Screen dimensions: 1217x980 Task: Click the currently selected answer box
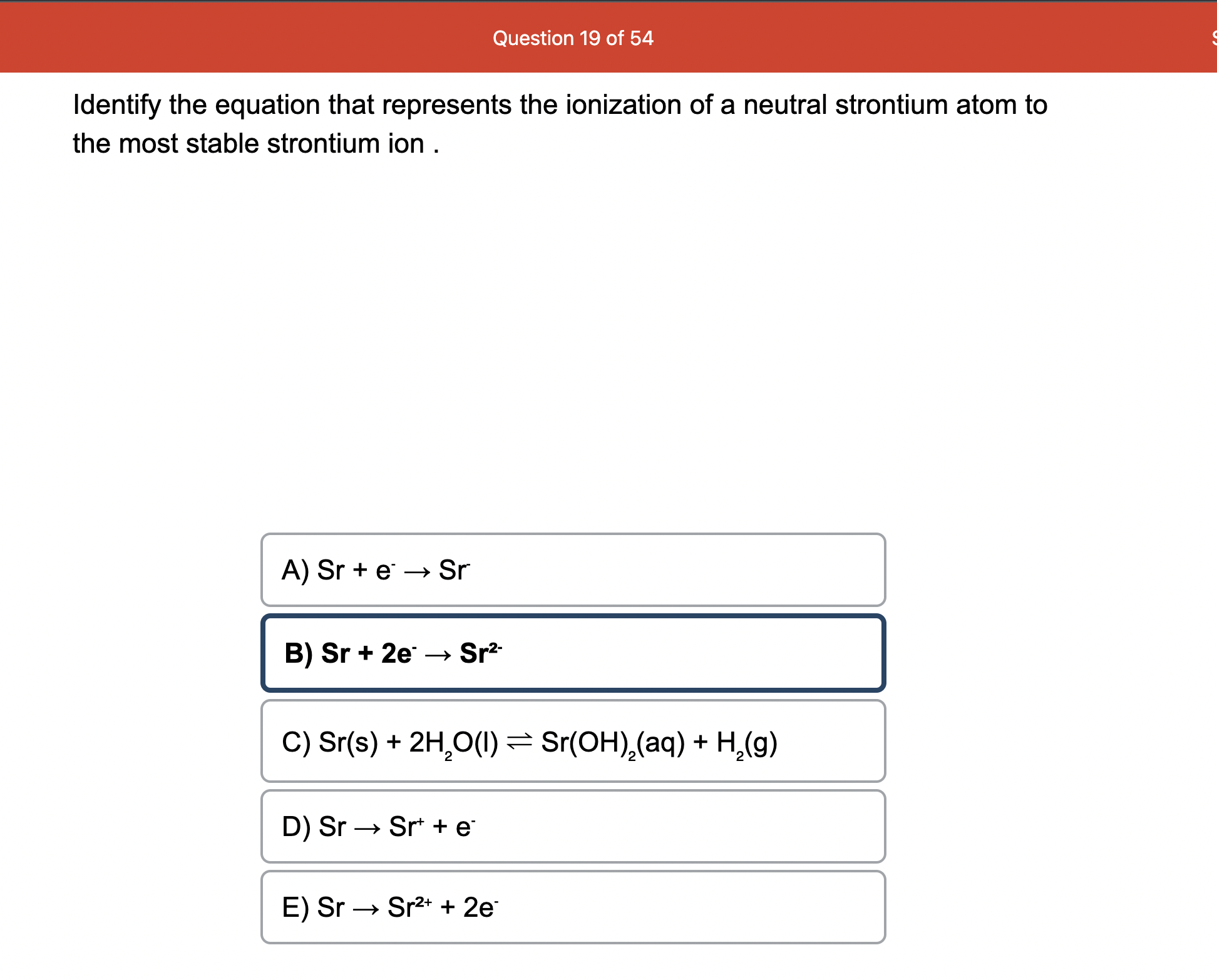(x=572, y=652)
